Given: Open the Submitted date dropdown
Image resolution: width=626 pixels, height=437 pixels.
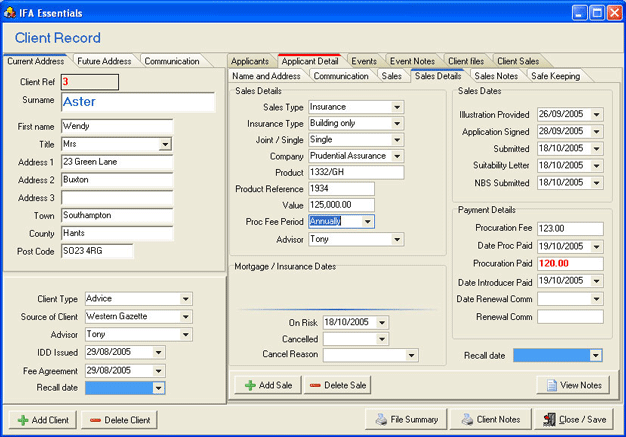Looking at the screenshot, I should coord(596,149).
